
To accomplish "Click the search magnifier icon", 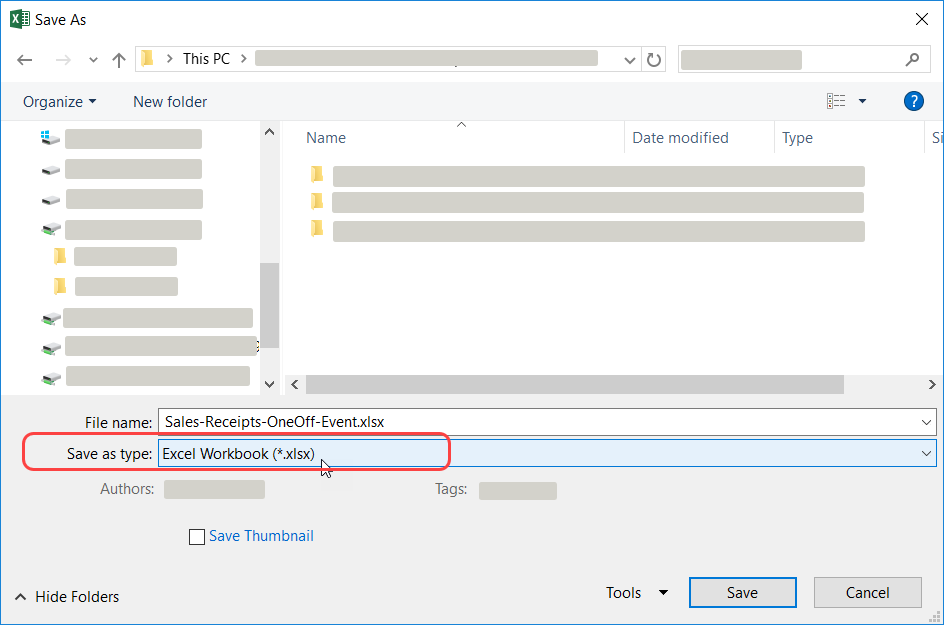I will [x=912, y=59].
